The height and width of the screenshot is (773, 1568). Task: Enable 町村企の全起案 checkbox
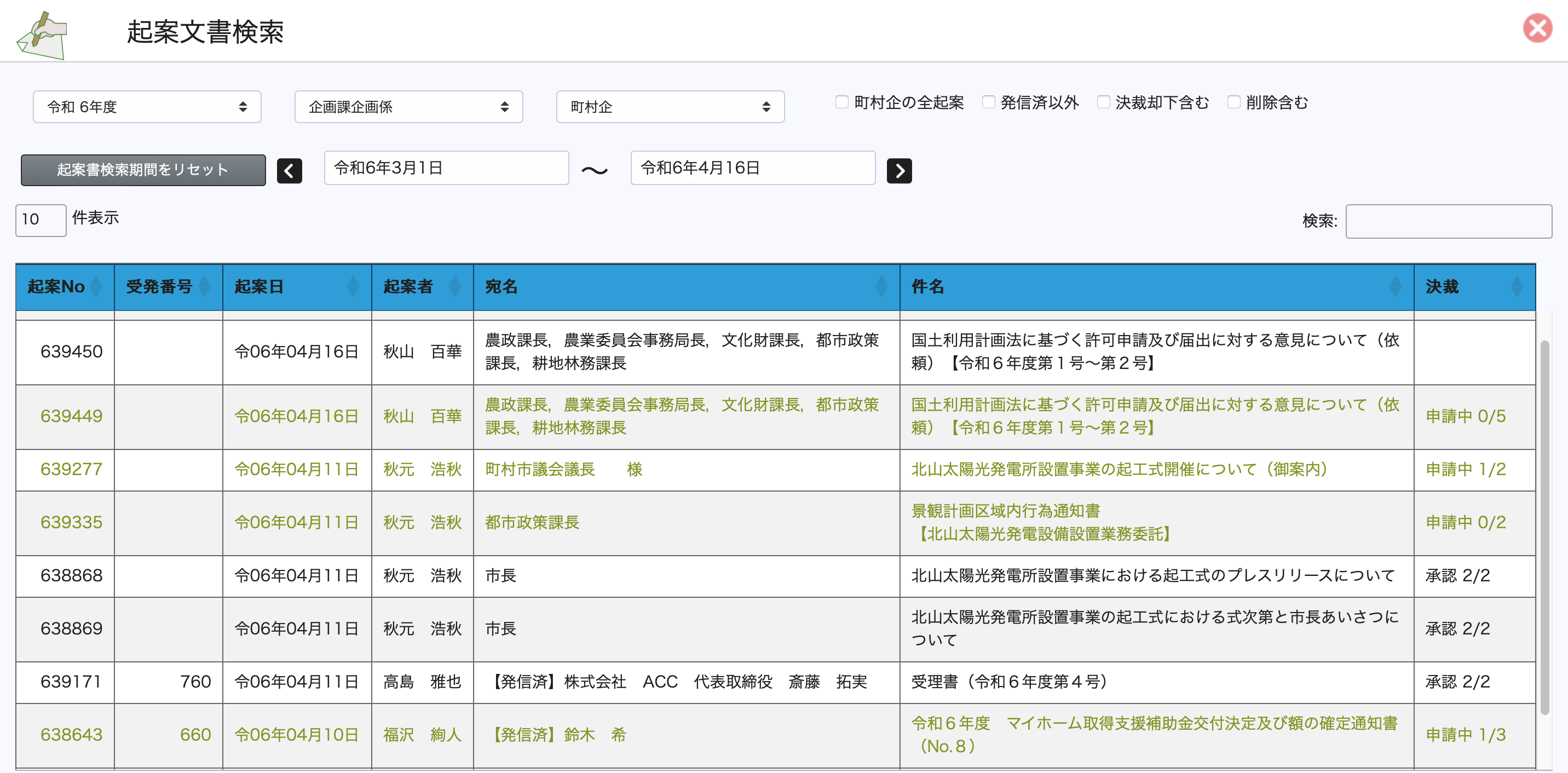842,102
